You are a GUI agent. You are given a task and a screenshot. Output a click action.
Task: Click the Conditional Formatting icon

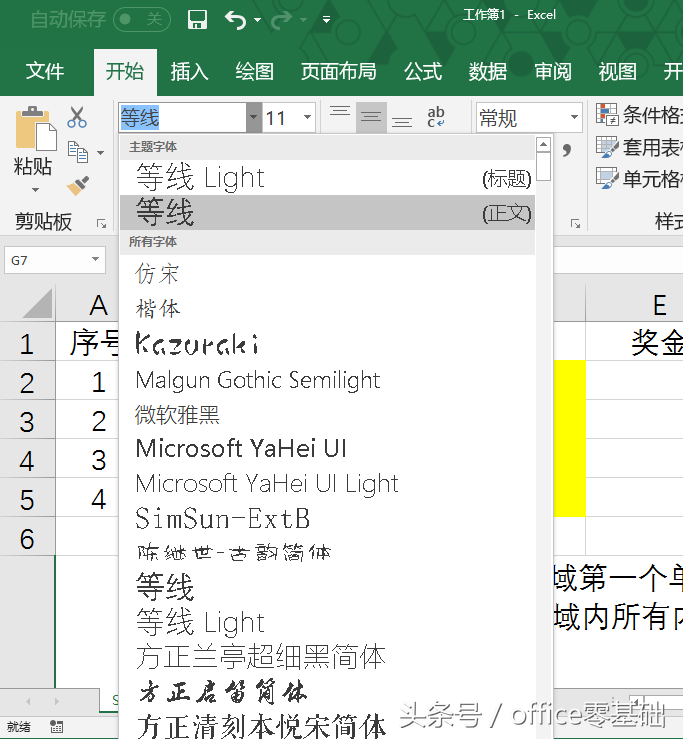(x=607, y=115)
